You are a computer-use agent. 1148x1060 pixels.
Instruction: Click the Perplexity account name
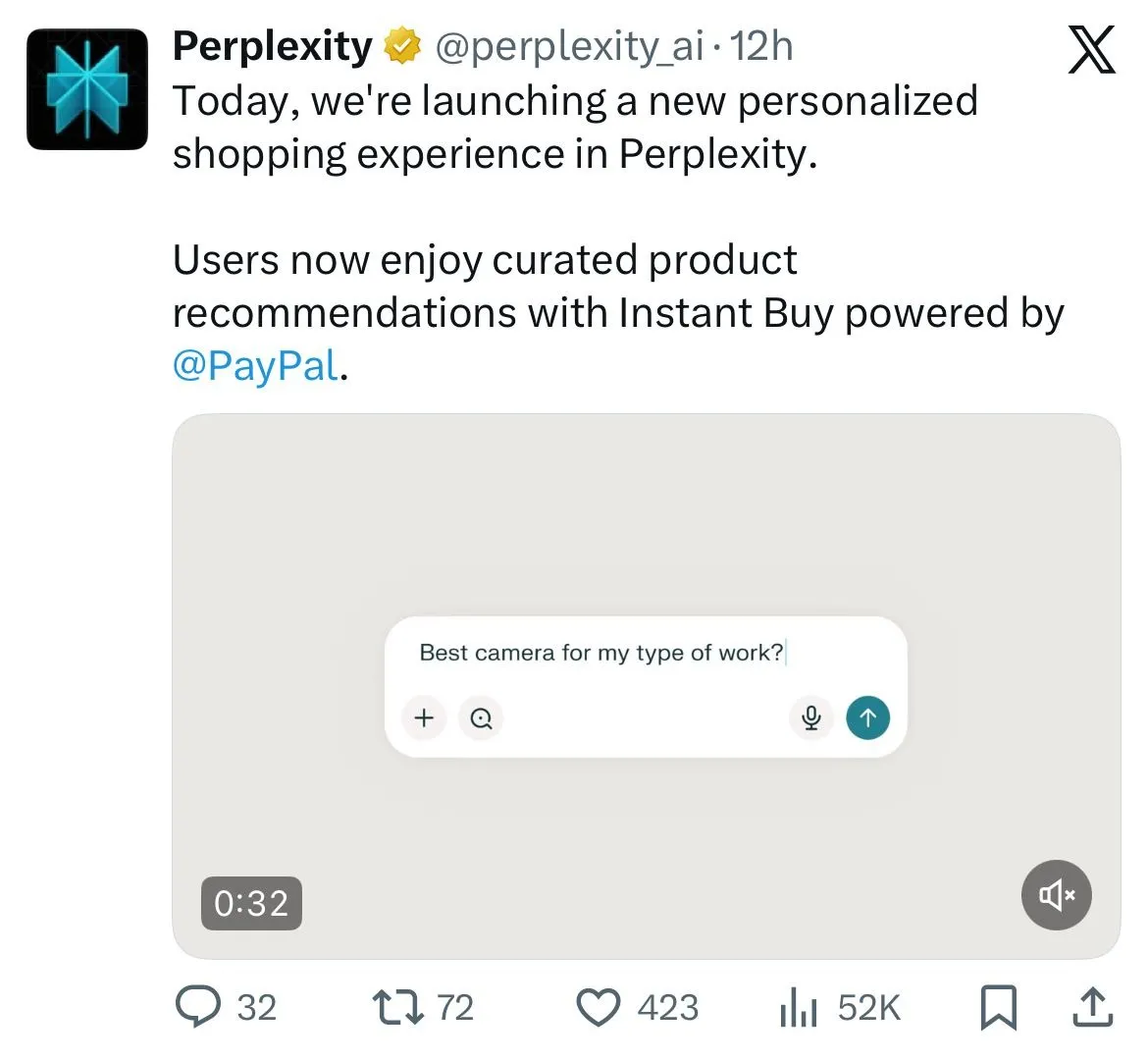(x=272, y=46)
